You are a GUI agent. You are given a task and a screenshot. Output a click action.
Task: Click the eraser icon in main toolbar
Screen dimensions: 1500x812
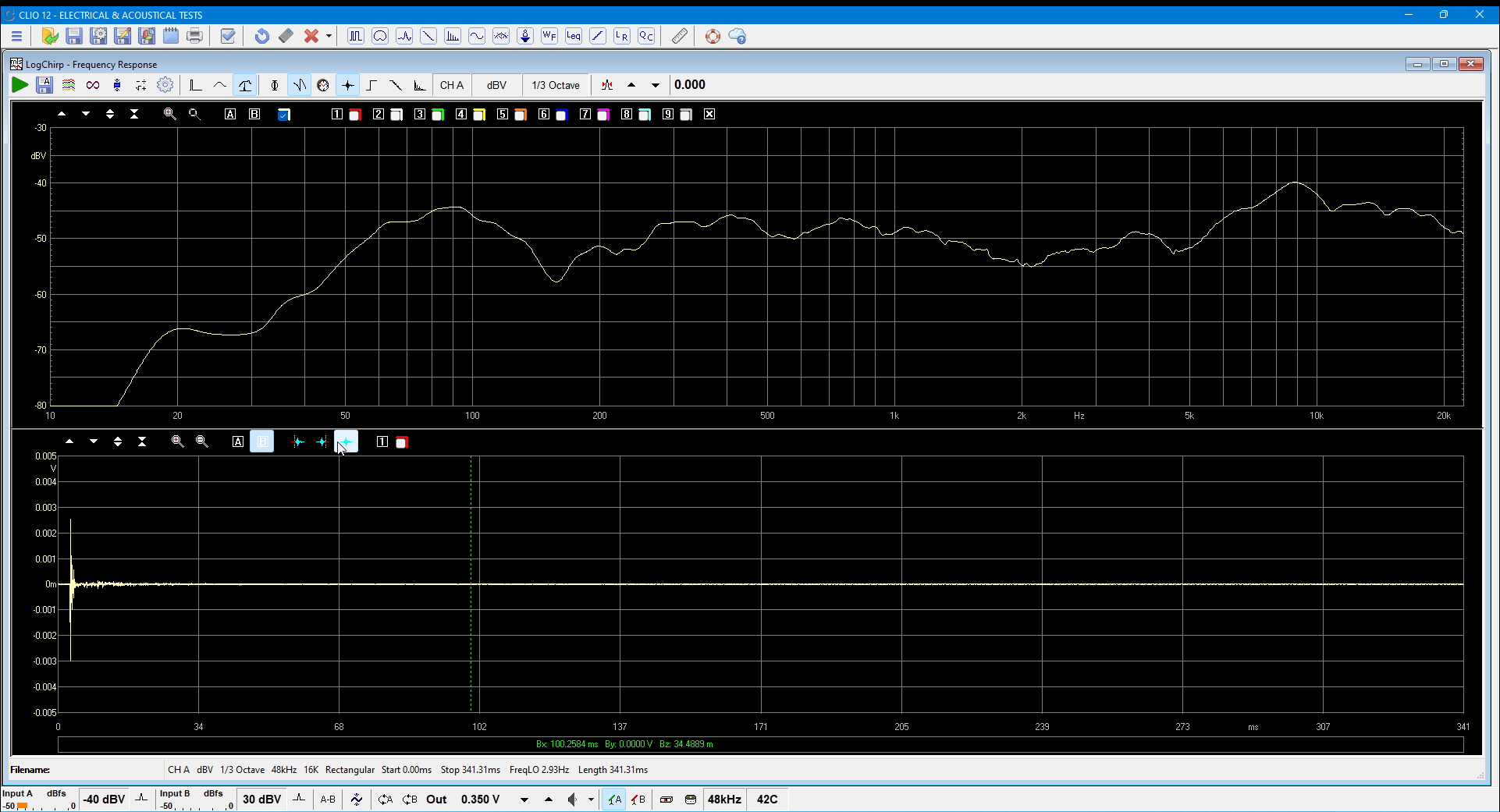(286, 36)
